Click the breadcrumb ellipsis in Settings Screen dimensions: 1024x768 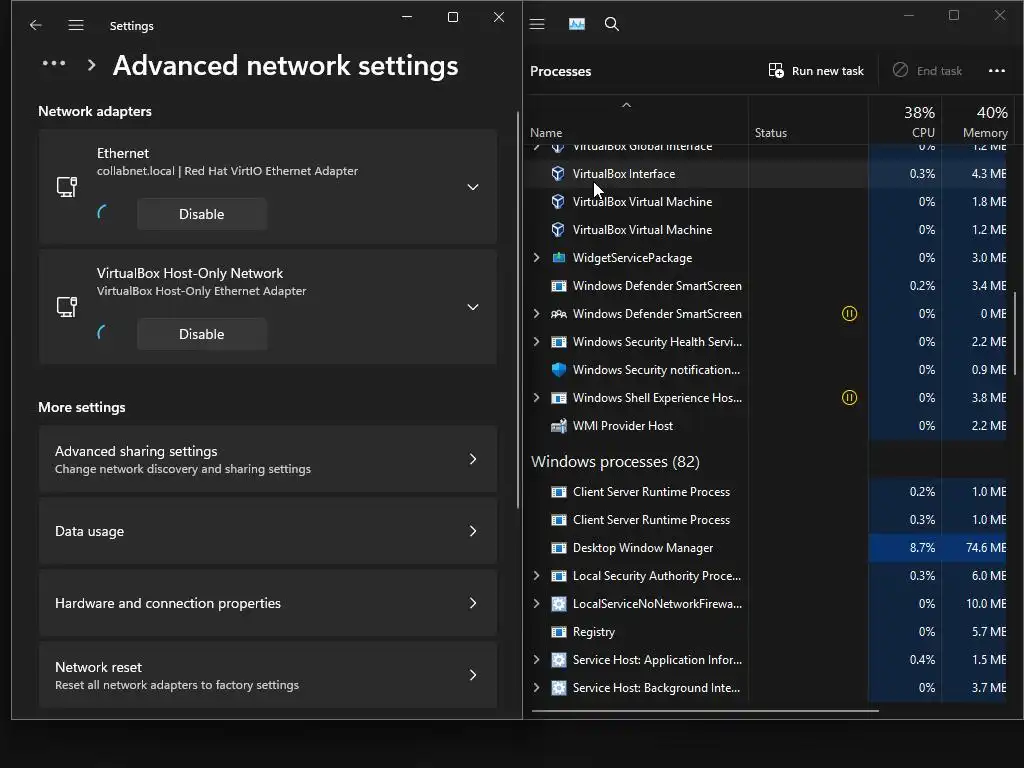coord(54,65)
